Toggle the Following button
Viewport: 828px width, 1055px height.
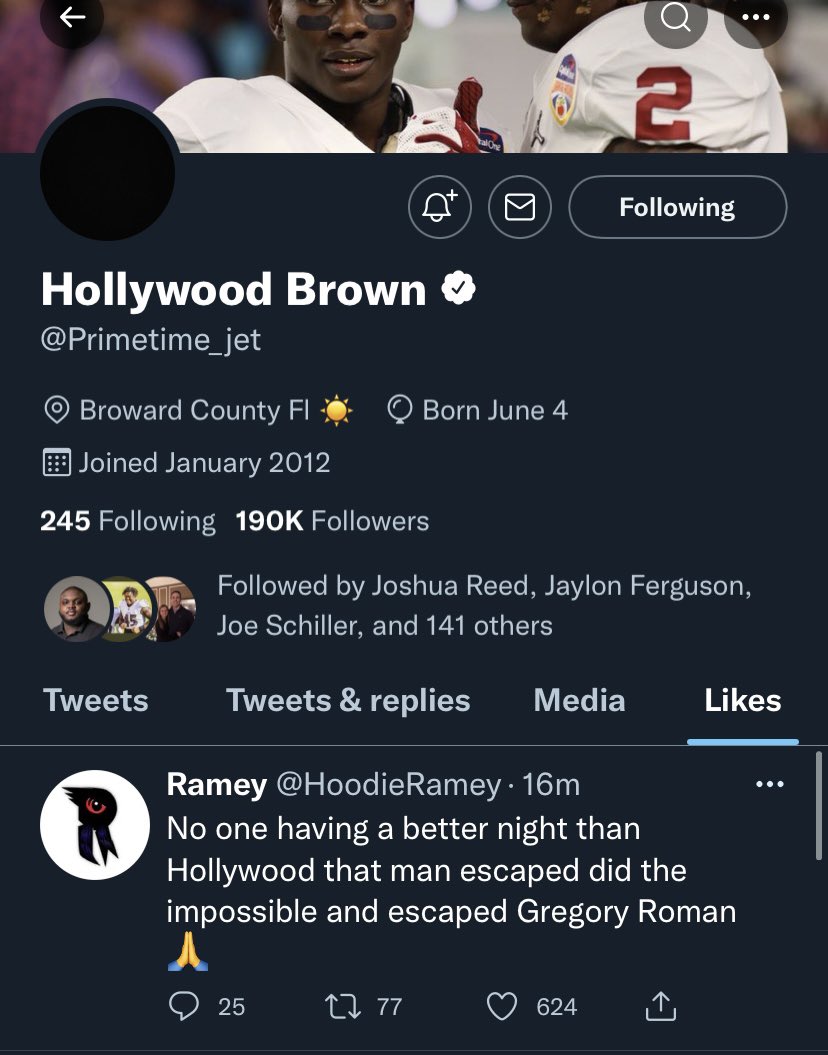click(677, 207)
